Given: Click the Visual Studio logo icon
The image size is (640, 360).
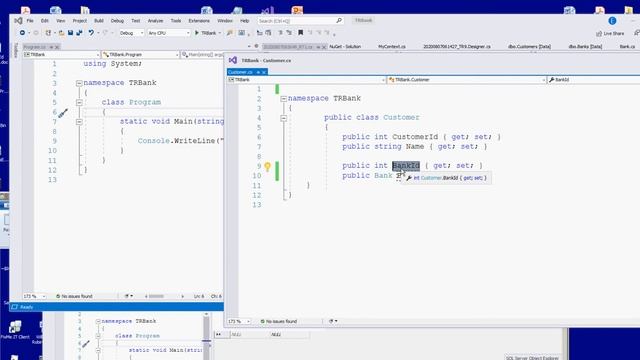Looking at the screenshot, I should [x=18, y=20].
